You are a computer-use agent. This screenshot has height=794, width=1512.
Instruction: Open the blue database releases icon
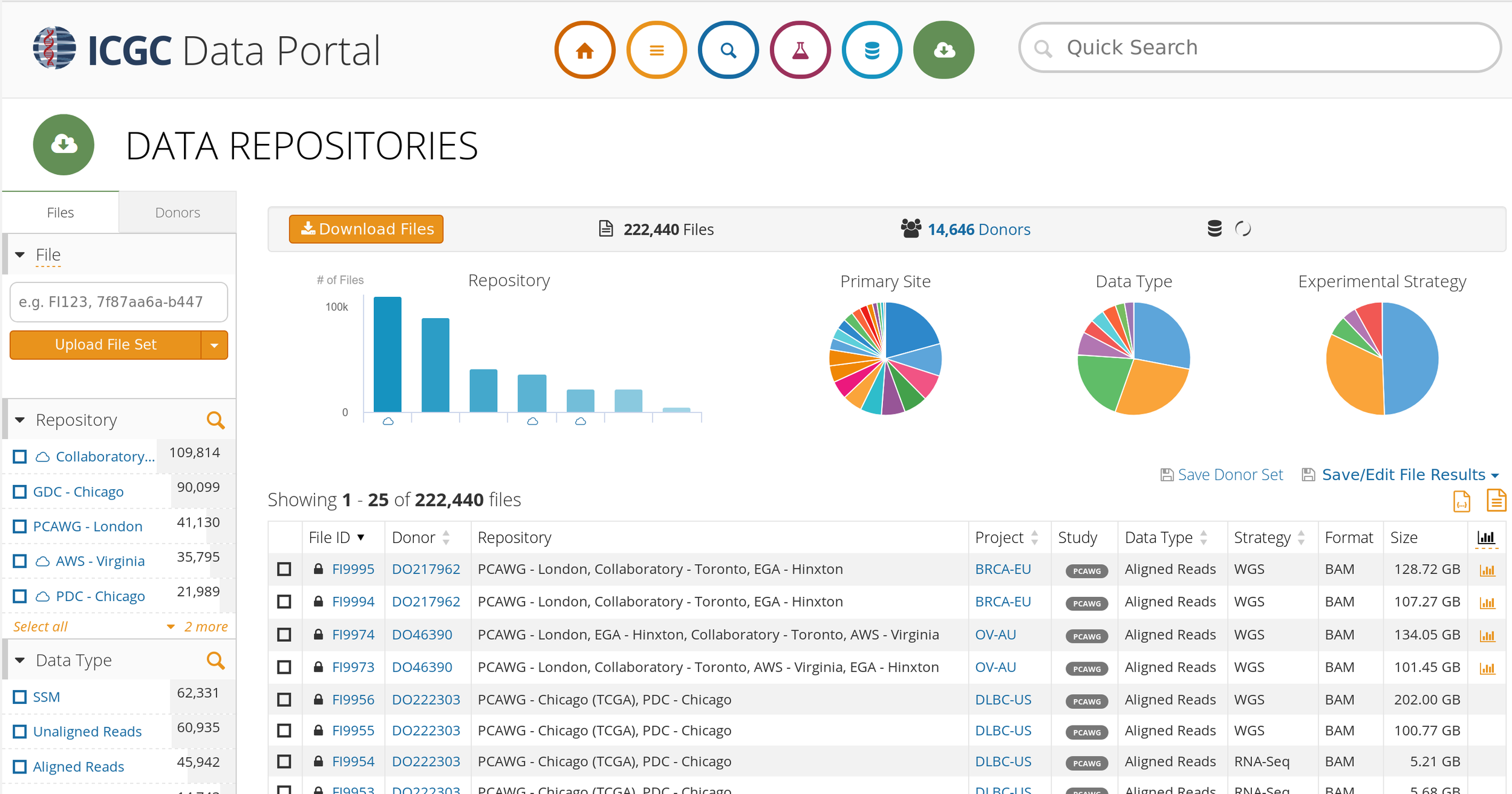tap(872, 50)
